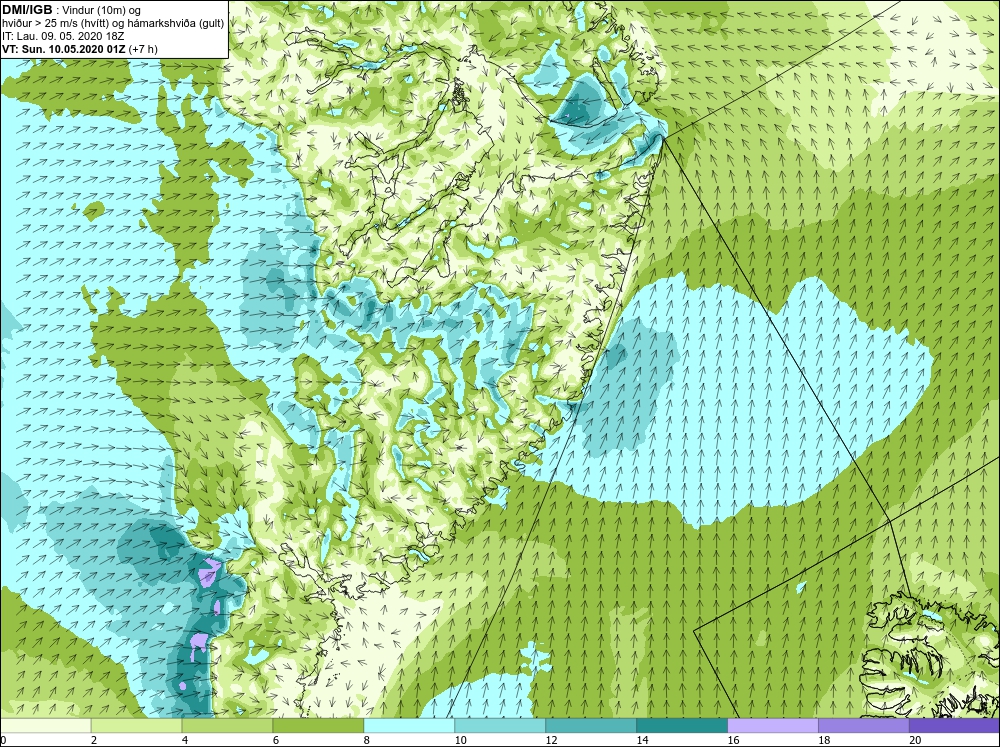The image size is (1000, 747).
Task: Click the legend scale number "4"
Action: pyautogui.click(x=185, y=740)
